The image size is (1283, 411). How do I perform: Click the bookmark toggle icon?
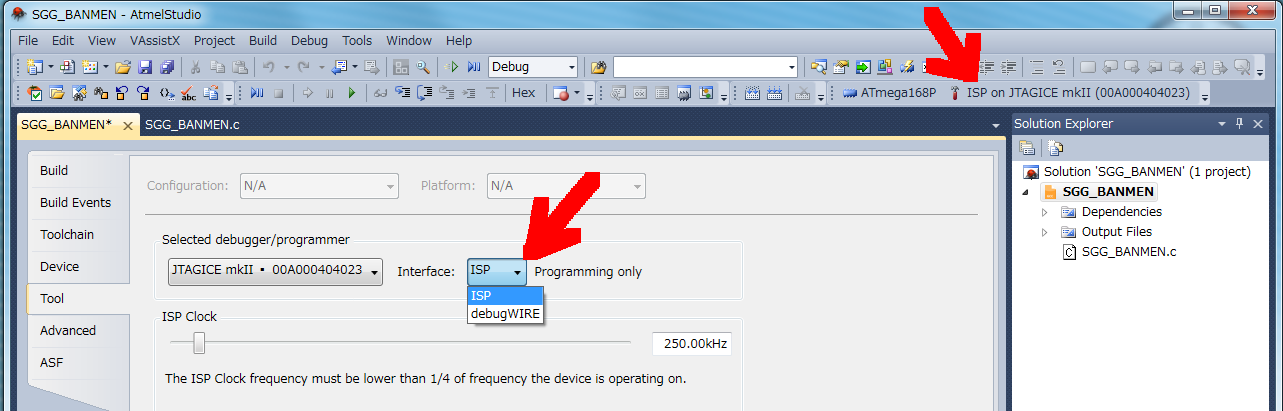[1088, 67]
